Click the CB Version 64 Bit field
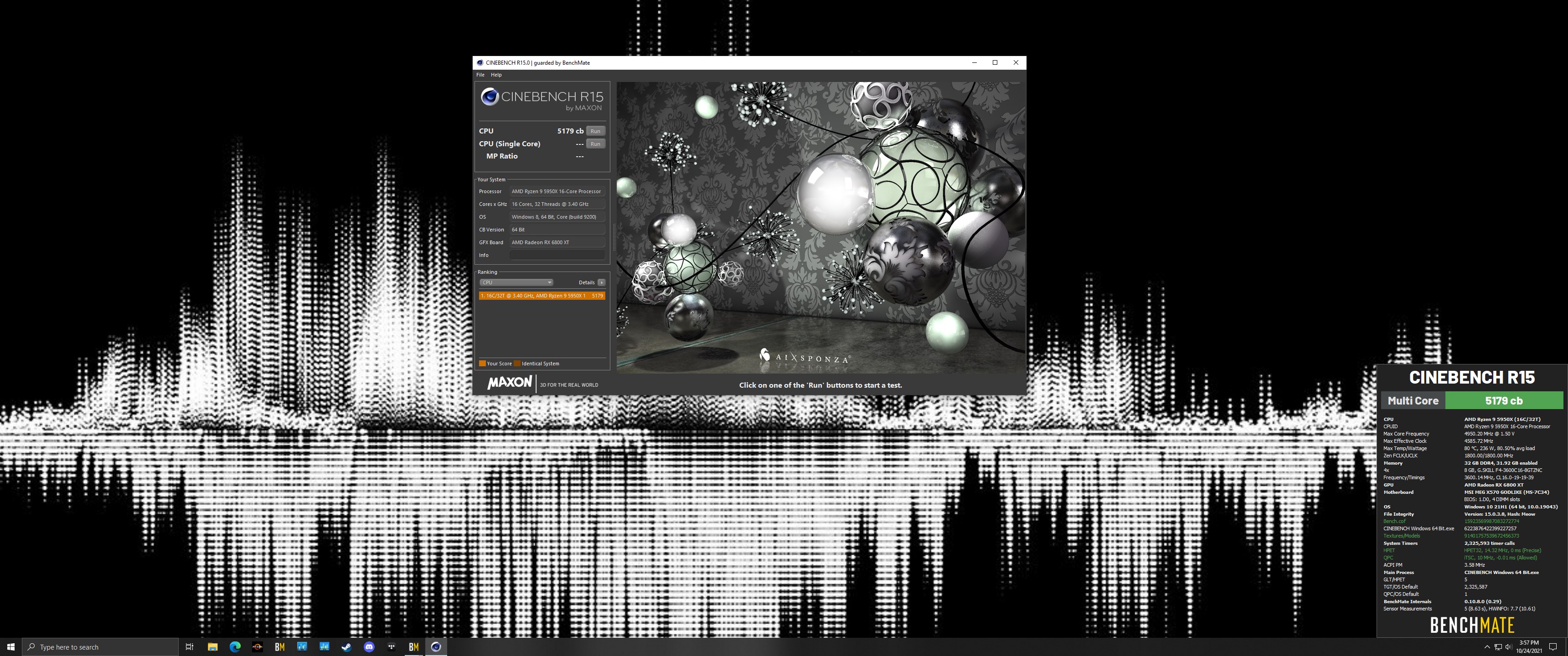The width and height of the screenshot is (1568, 656). point(557,230)
